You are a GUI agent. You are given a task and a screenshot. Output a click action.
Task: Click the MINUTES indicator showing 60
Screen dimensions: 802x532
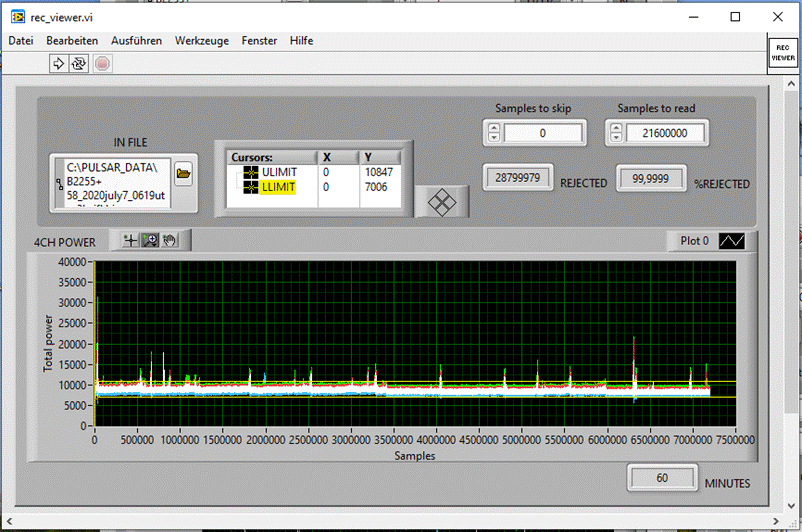coord(662,478)
